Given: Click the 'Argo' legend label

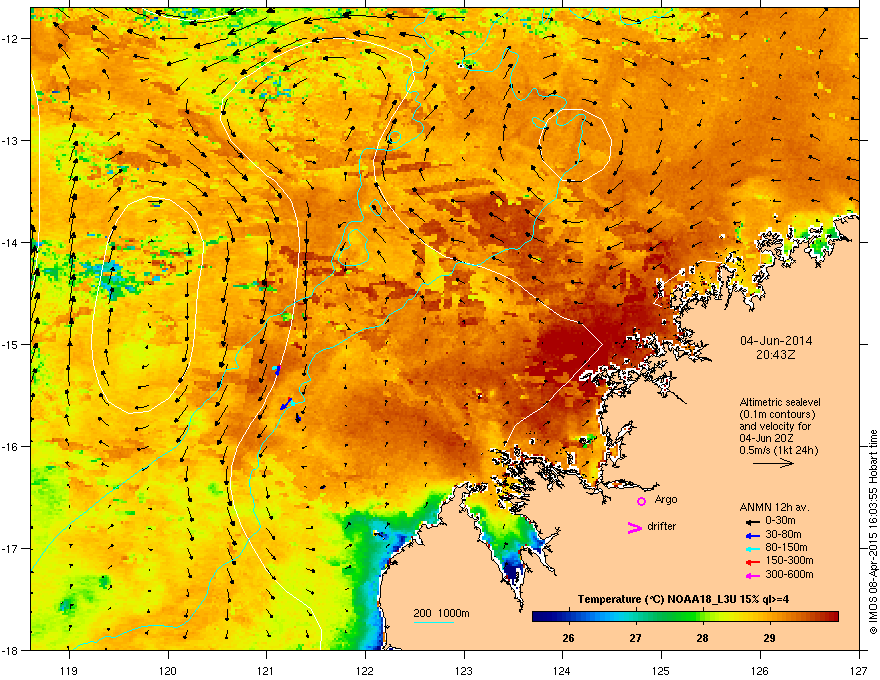Looking at the screenshot, I should (666, 499).
